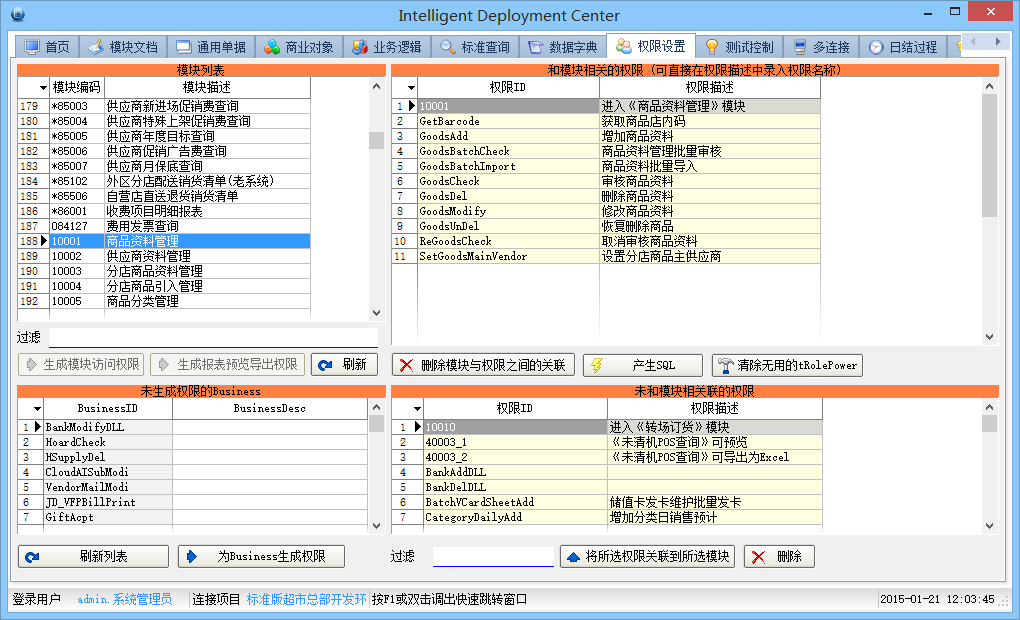The height and width of the screenshot is (620, 1020).
Task: Click 将所选权限关联到所选模块 button label
Action: pyautogui.click(x=657, y=556)
